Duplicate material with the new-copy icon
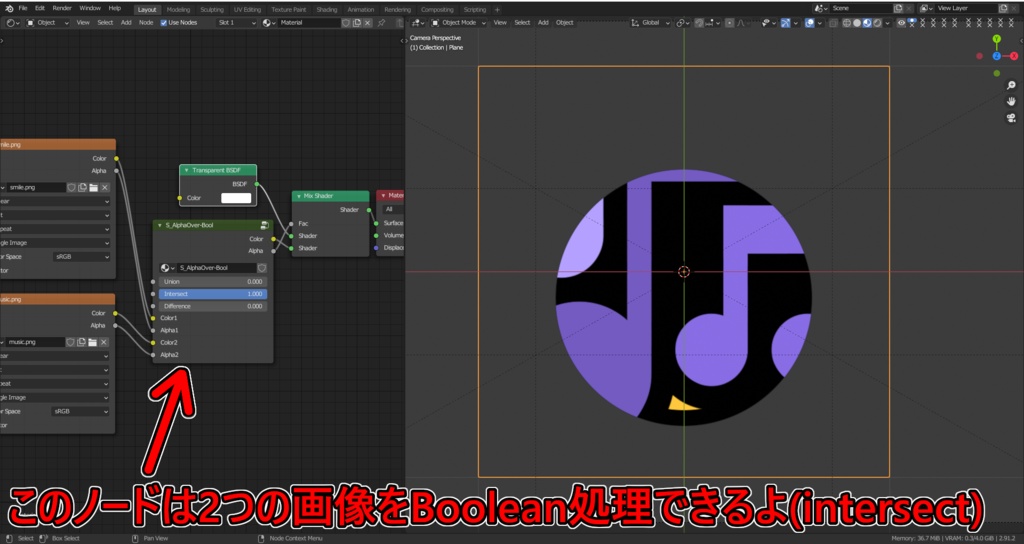 pos(357,22)
